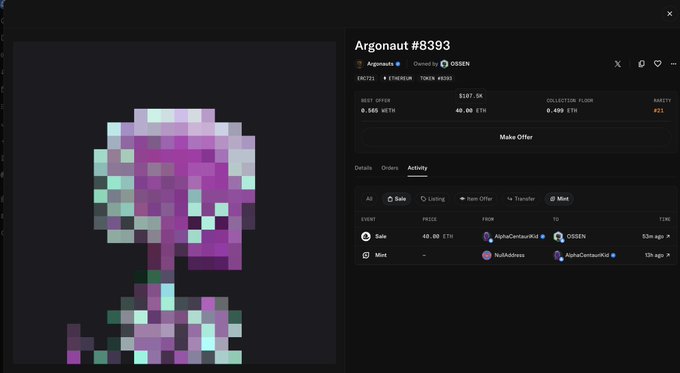The height and width of the screenshot is (373, 680).
Task: Close the item detail panel
Action: [x=670, y=14]
